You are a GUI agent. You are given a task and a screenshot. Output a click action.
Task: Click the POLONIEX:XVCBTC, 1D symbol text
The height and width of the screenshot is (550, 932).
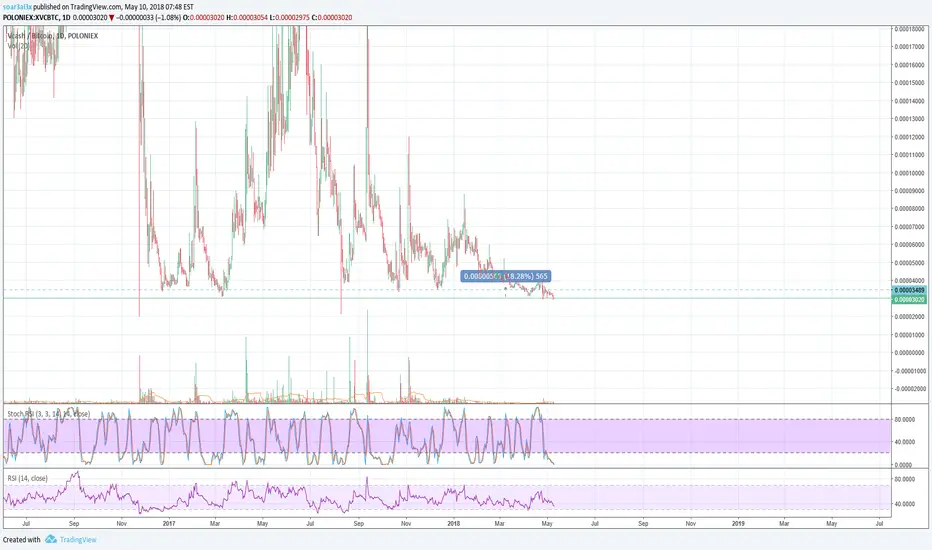click(x=36, y=17)
